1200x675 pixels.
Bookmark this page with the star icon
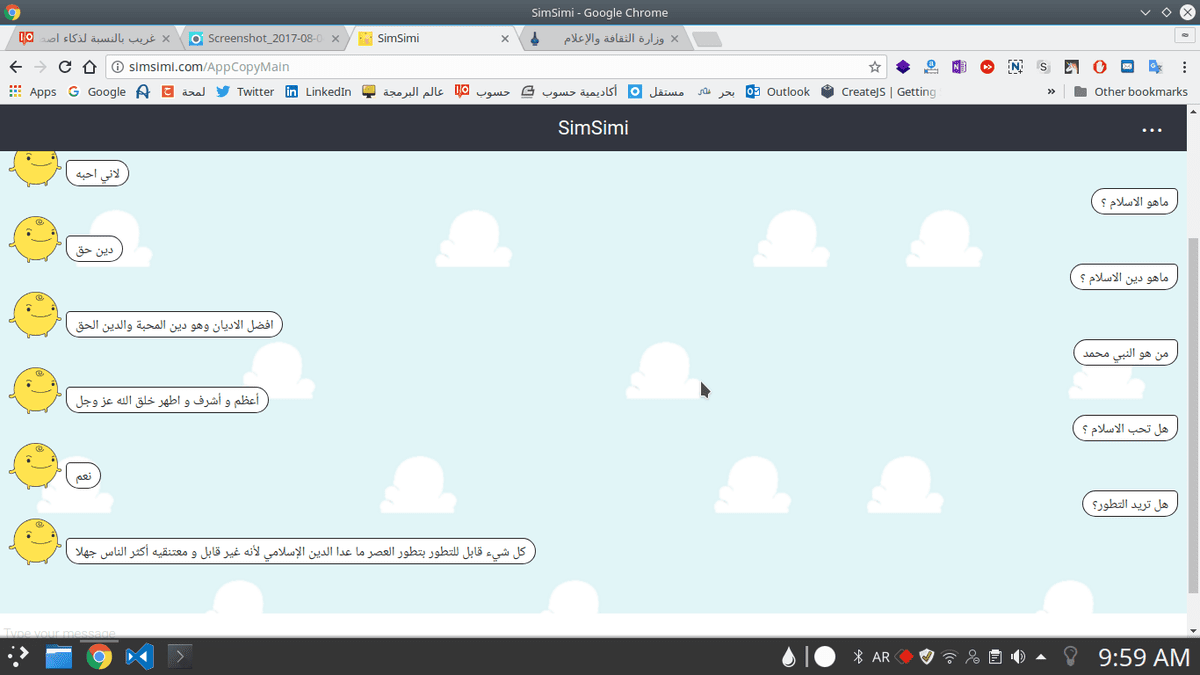pyautogui.click(x=875, y=67)
